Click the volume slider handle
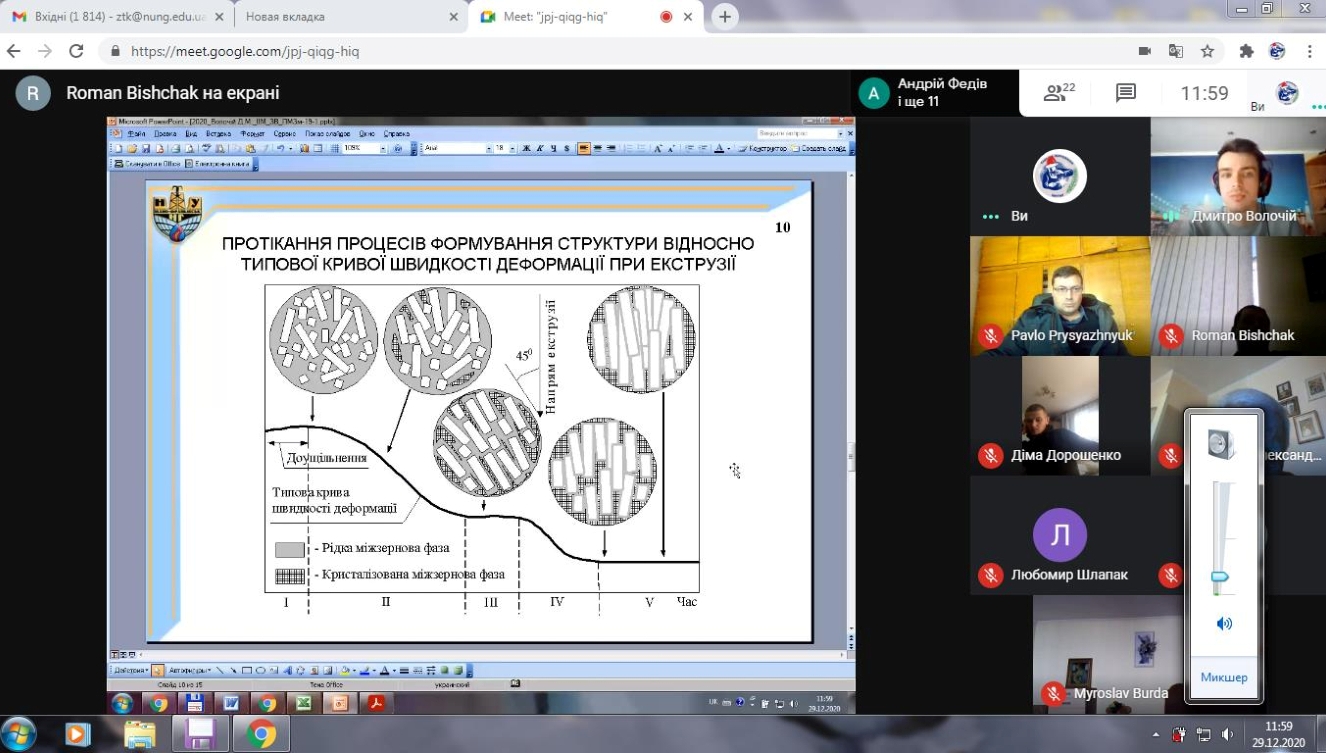The height and width of the screenshot is (753, 1326). (x=1219, y=577)
